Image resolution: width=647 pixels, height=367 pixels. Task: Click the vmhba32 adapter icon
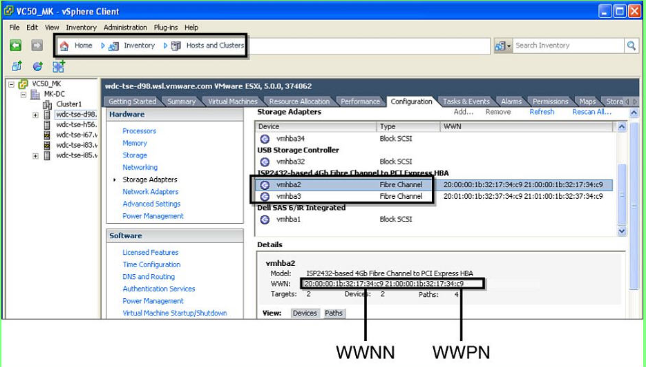[265, 161]
